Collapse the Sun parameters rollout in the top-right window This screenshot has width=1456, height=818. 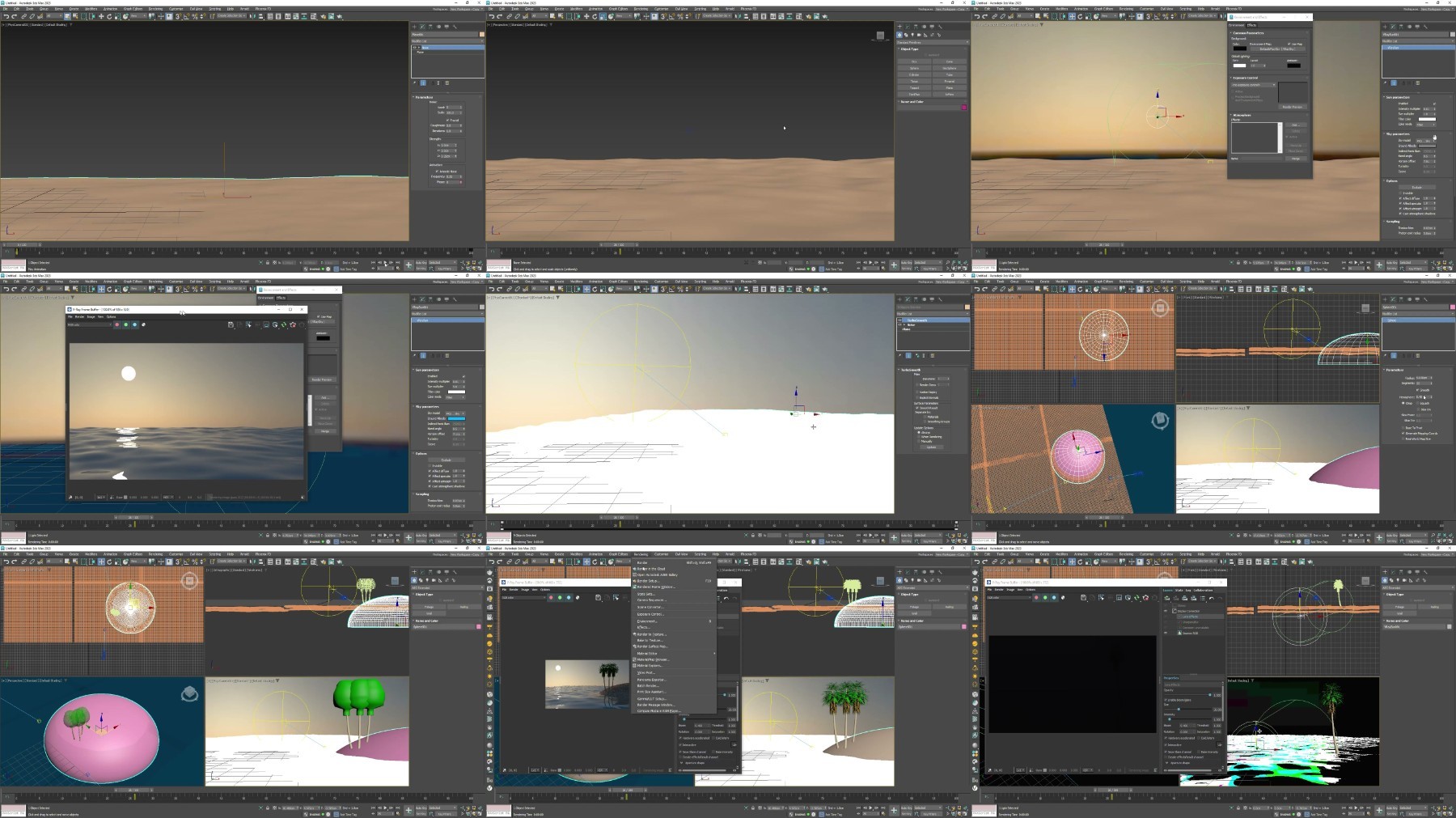point(1398,97)
